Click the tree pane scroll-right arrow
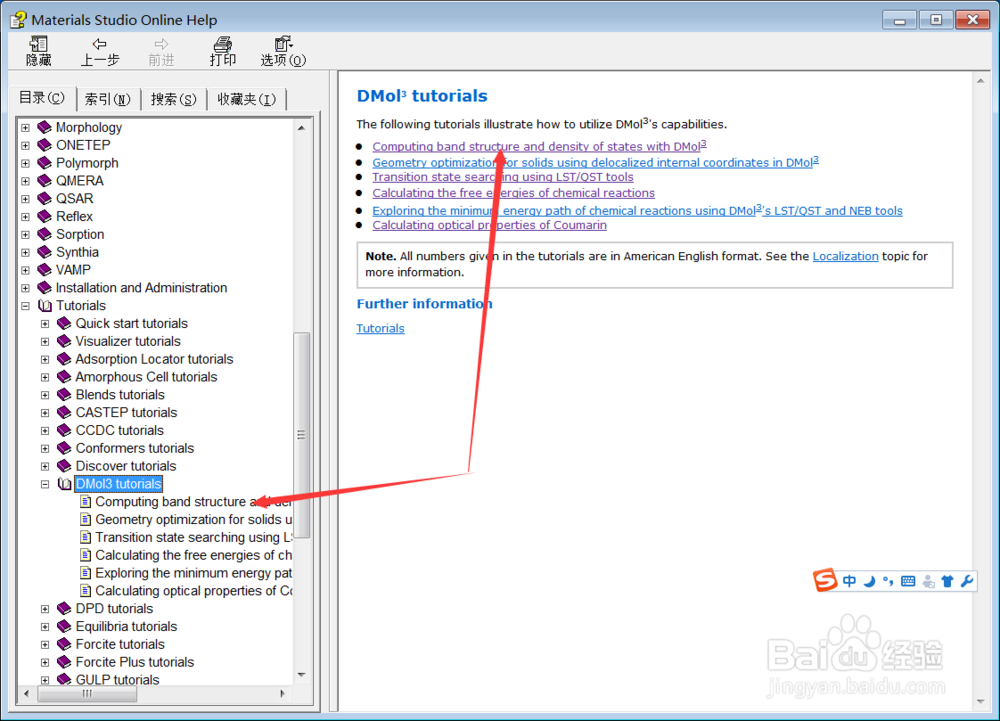1000x721 pixels. pos(283,694)
